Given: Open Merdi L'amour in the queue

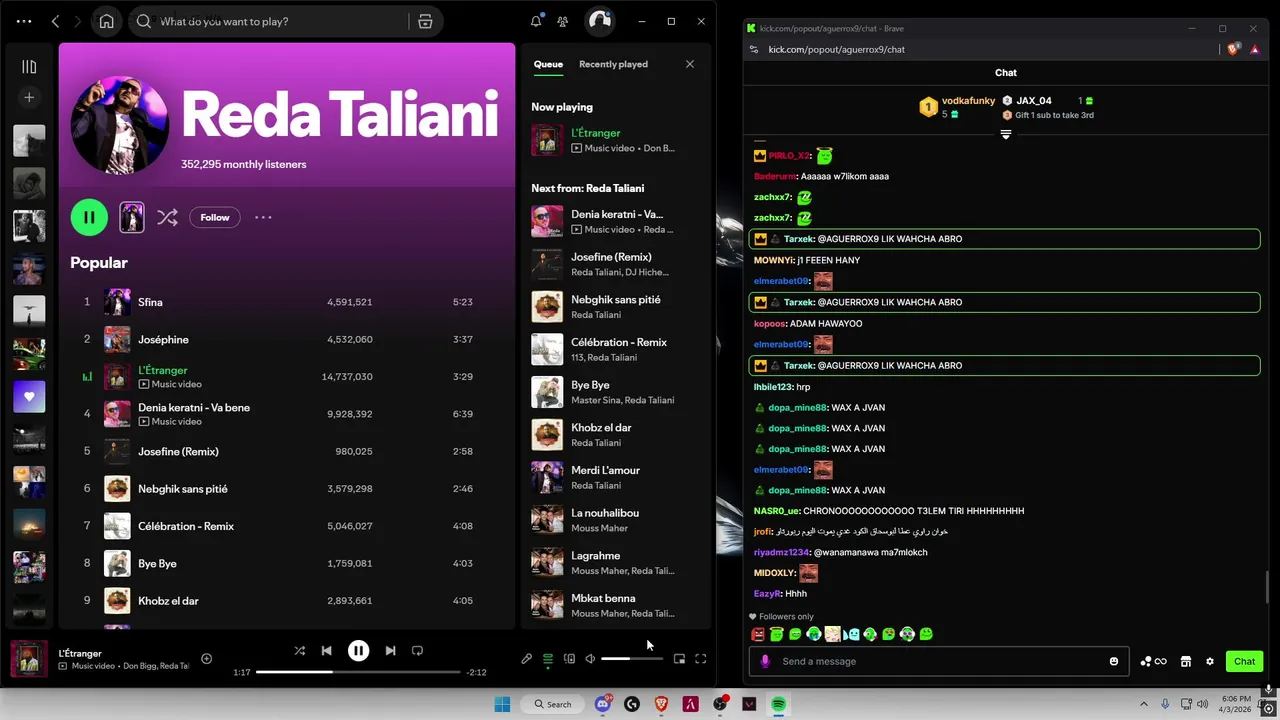Looking at the screenshot, I should click(615, 477).
